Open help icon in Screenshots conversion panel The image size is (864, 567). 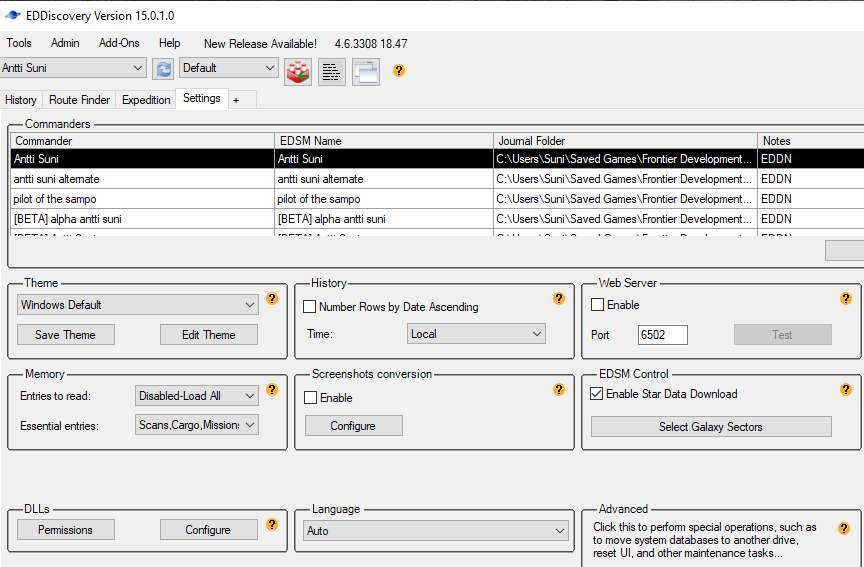click(559, 390)
